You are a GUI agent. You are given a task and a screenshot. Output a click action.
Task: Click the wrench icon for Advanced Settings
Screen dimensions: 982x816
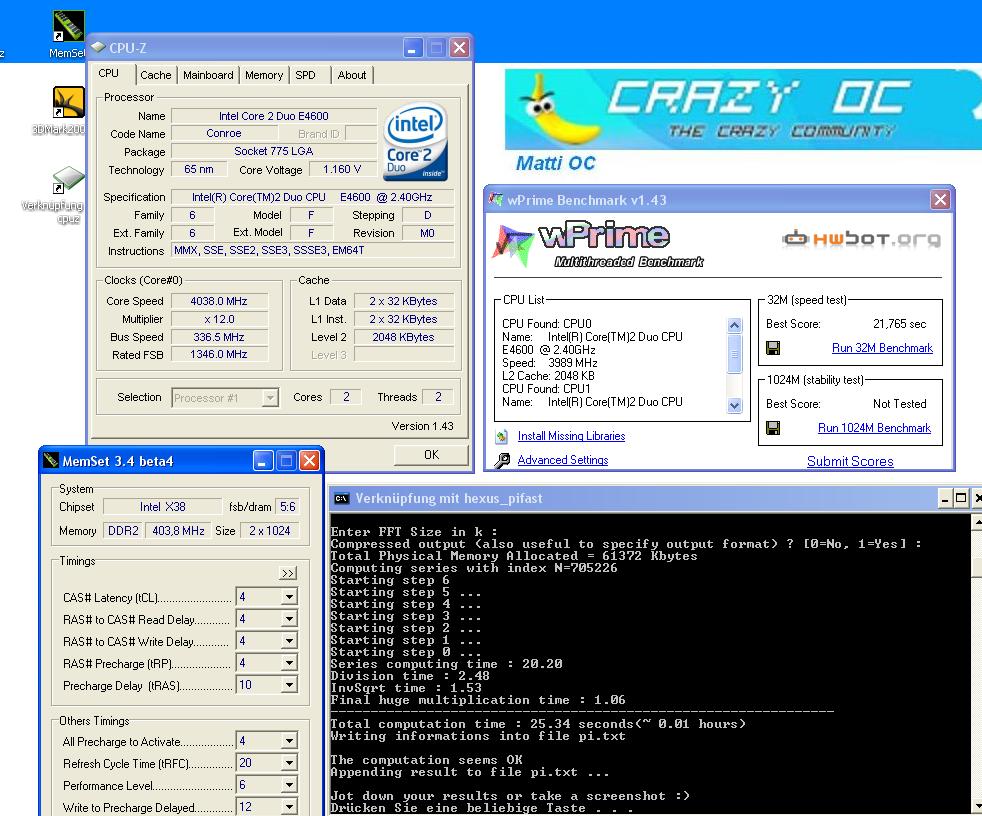pos(502,461)
